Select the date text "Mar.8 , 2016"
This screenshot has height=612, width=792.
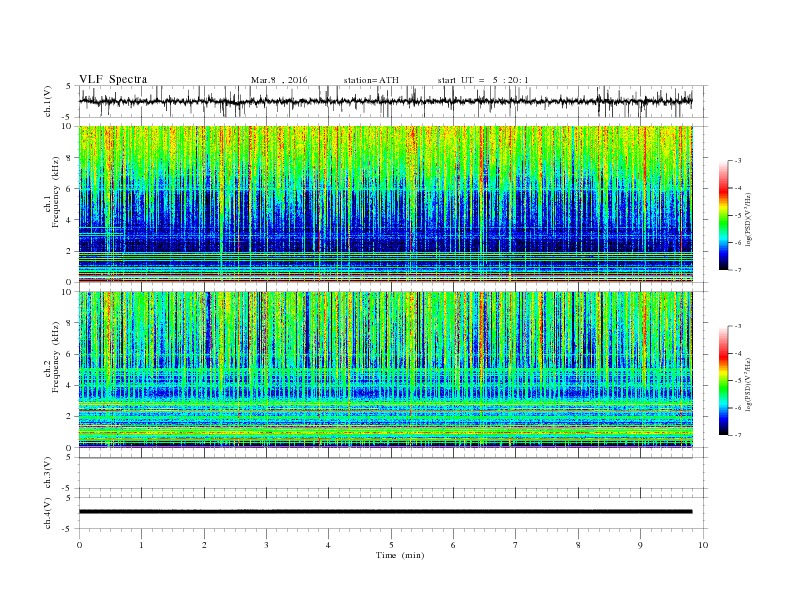pos(279,80)
